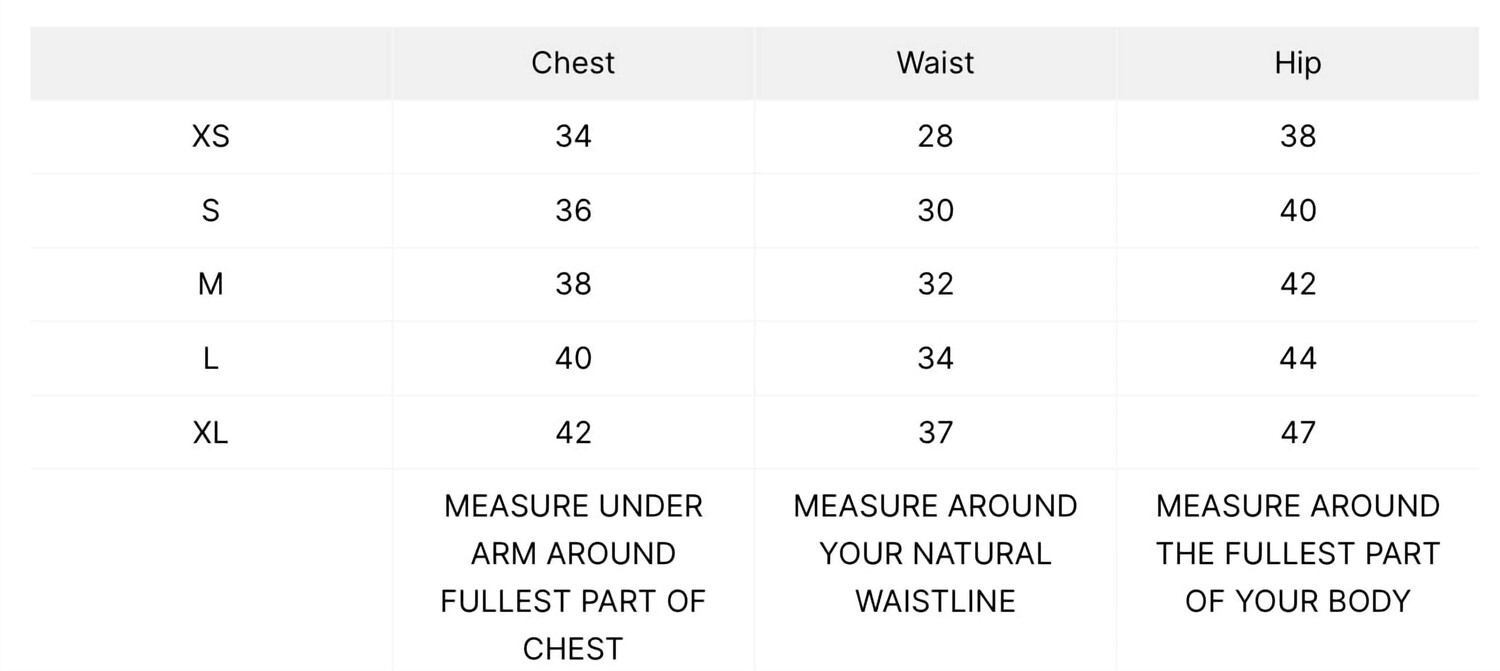Click the M hip value 42
Screen dimensions: 1500x671
[x=1297, y=284]
